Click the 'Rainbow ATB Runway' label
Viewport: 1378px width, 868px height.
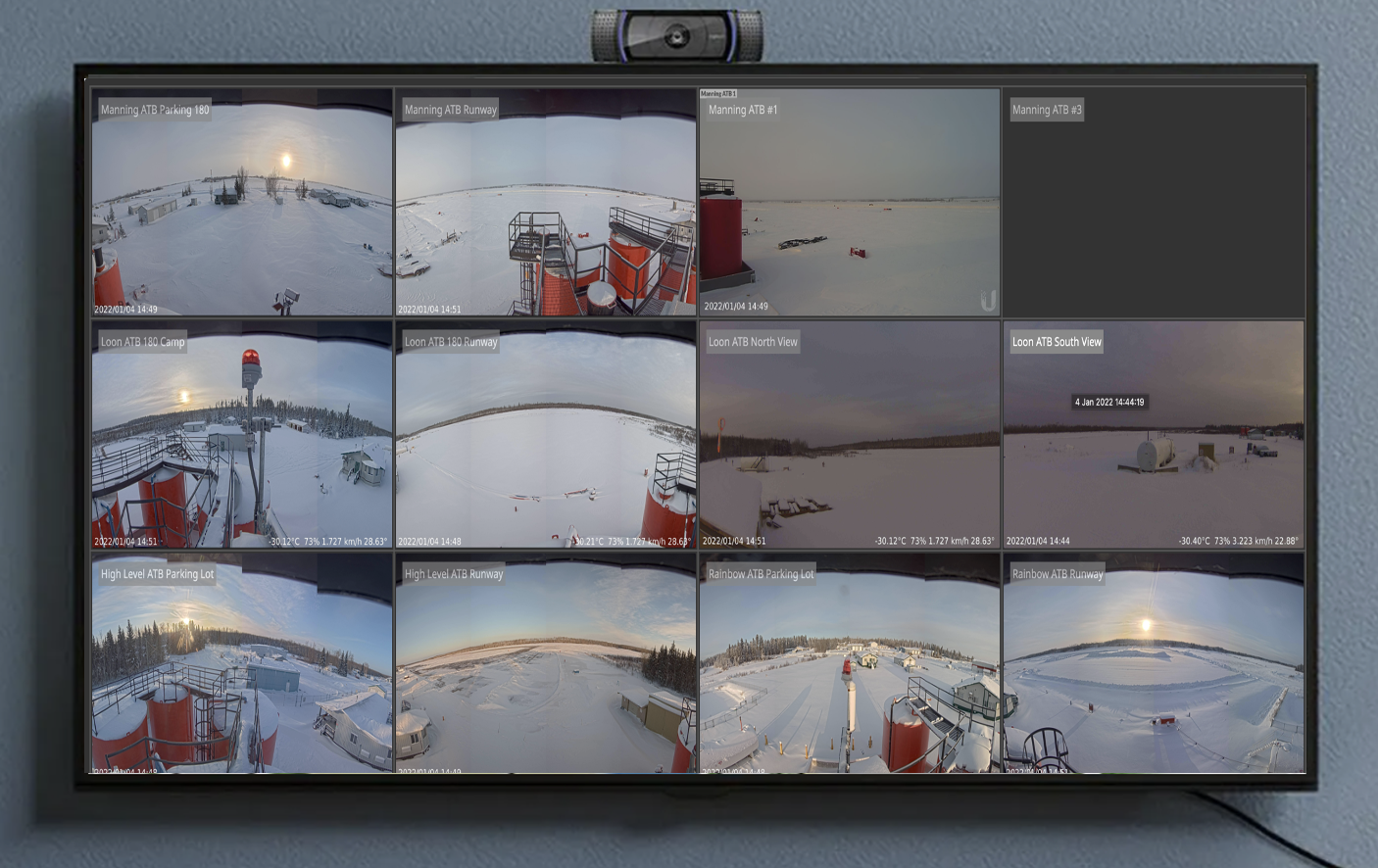click(x=1058, y=574)
